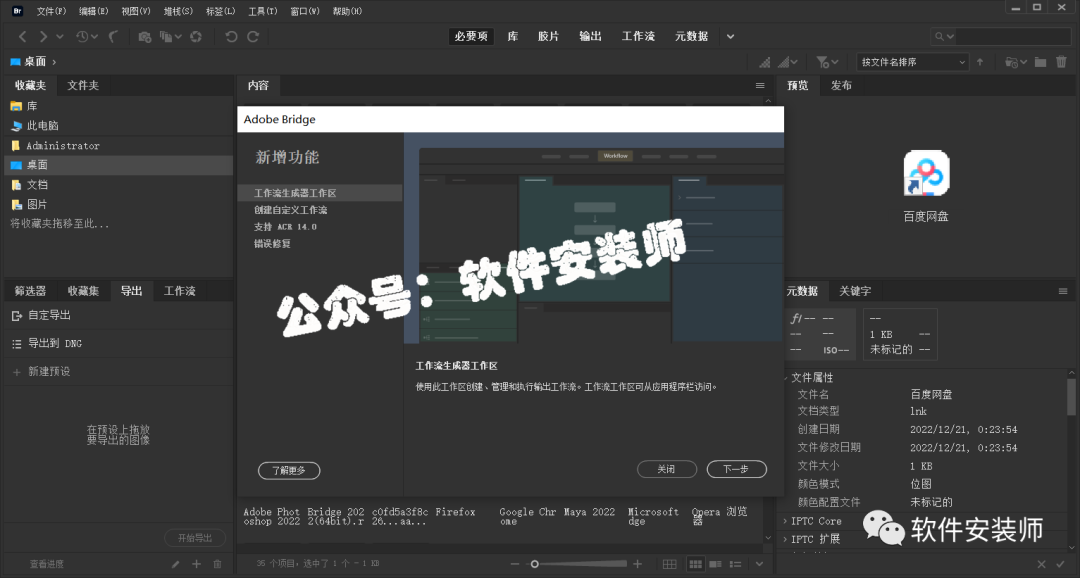This screenshot has height=578, width=1080.
Task: Click the boomerang return-to-app icon
Action: (114, 37)
